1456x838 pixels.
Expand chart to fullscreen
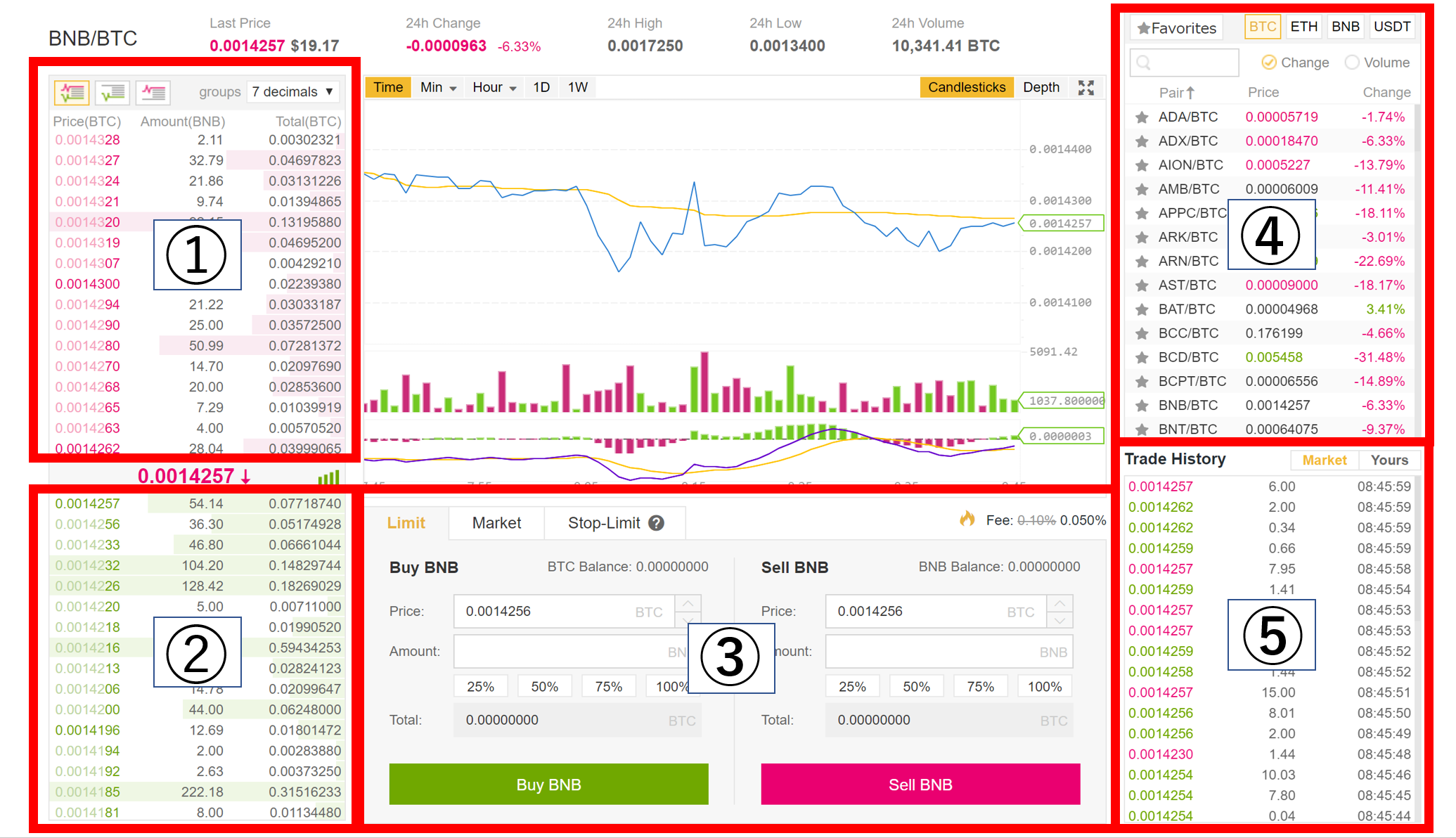[x=1086, y=87]
